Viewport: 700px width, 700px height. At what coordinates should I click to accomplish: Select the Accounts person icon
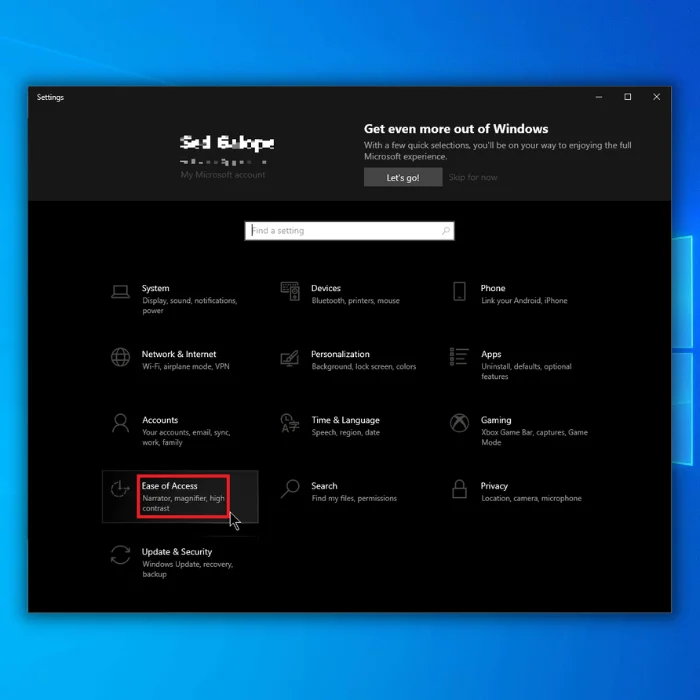120,423
